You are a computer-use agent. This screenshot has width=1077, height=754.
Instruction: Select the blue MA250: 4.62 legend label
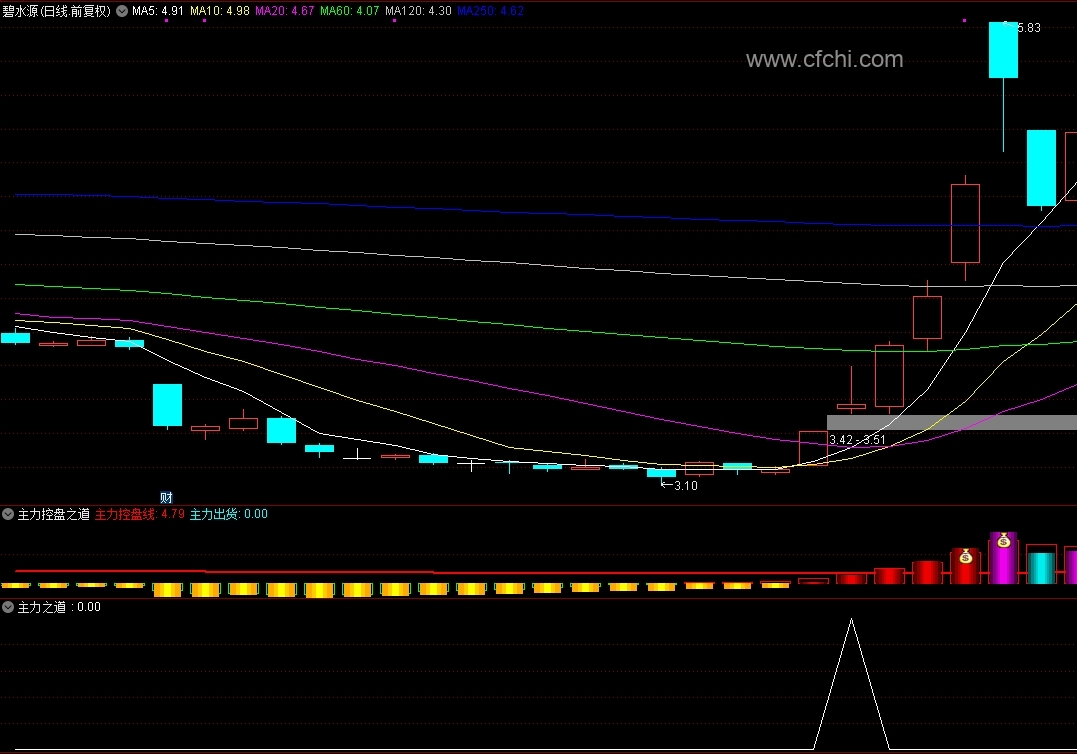(490, 11)
